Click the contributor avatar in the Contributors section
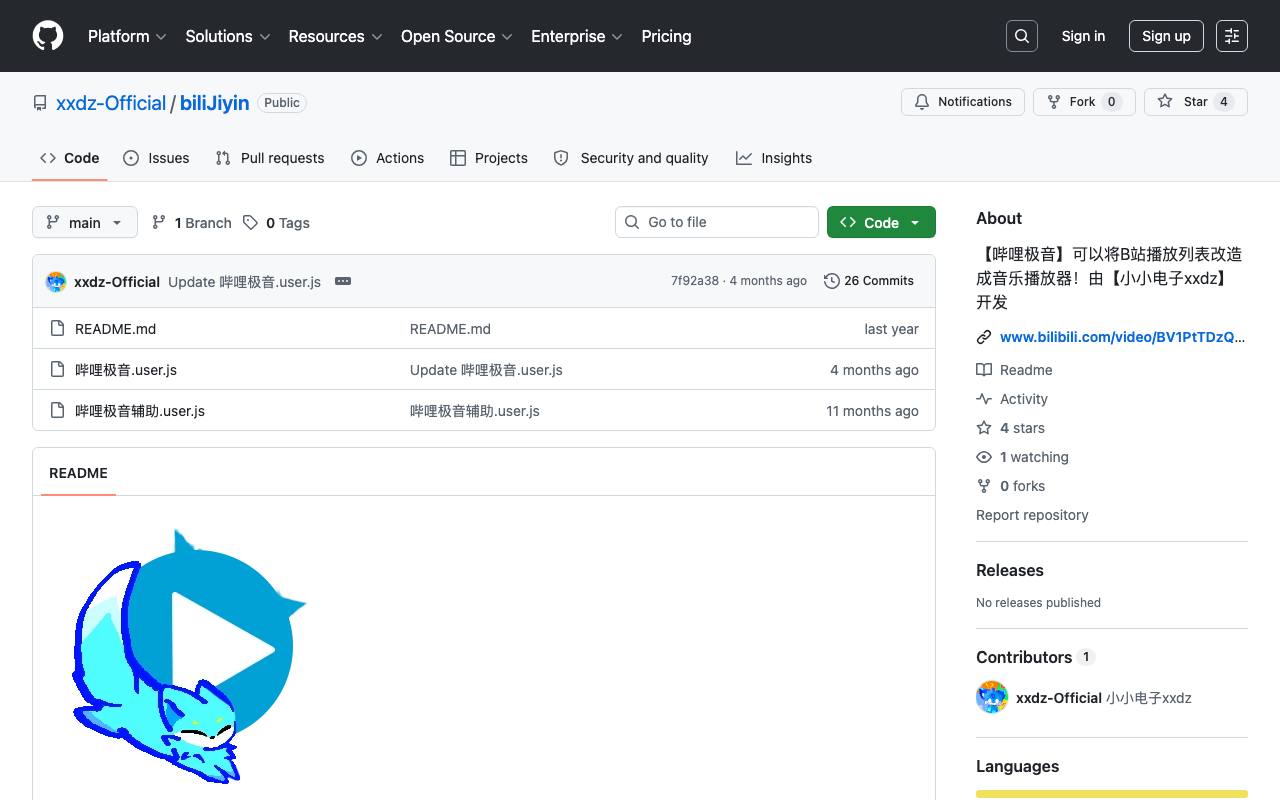This screenshot has width=1280, height=800. (992, 697)
